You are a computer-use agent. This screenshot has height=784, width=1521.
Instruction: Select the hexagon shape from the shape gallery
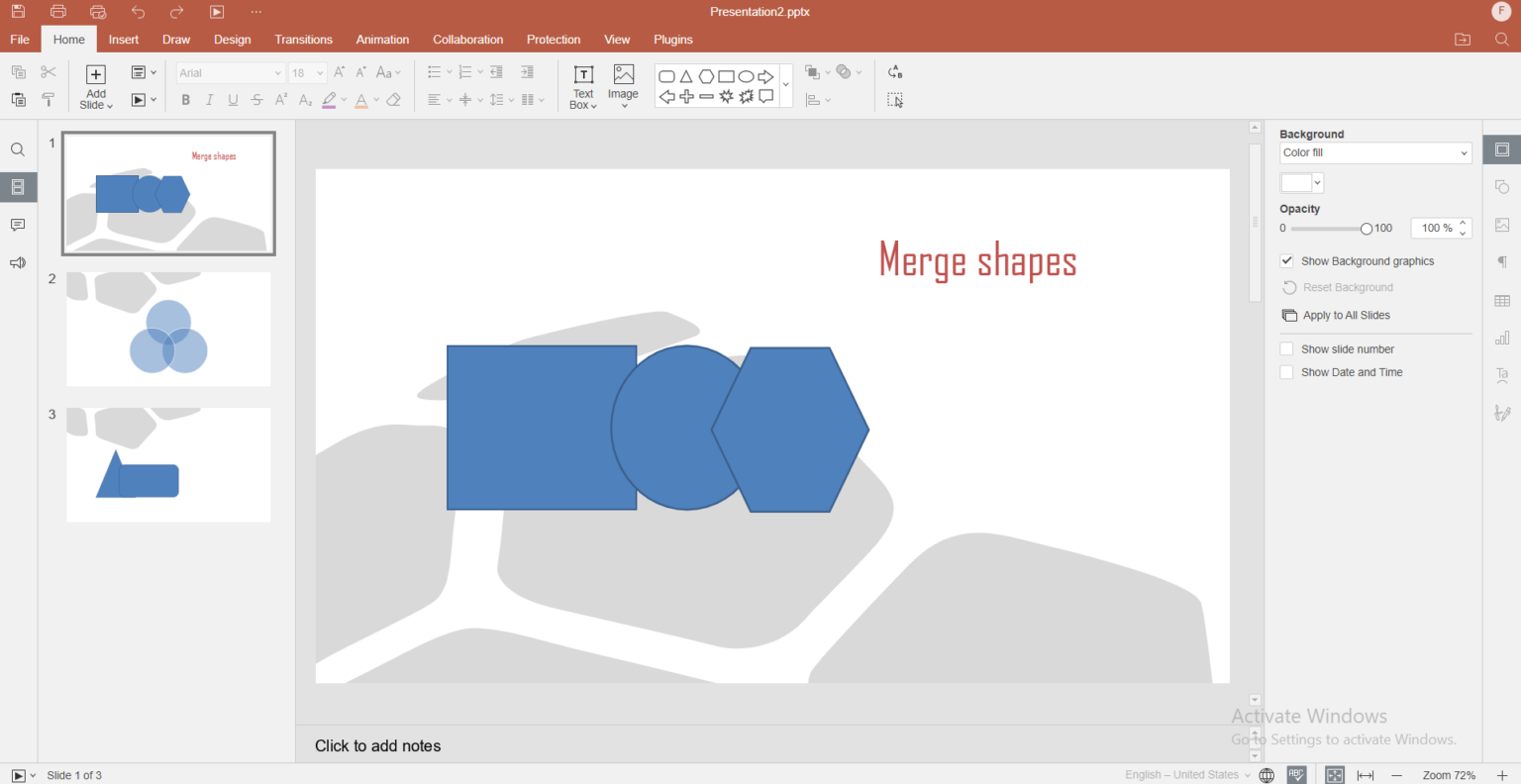(x=705, y=75)
